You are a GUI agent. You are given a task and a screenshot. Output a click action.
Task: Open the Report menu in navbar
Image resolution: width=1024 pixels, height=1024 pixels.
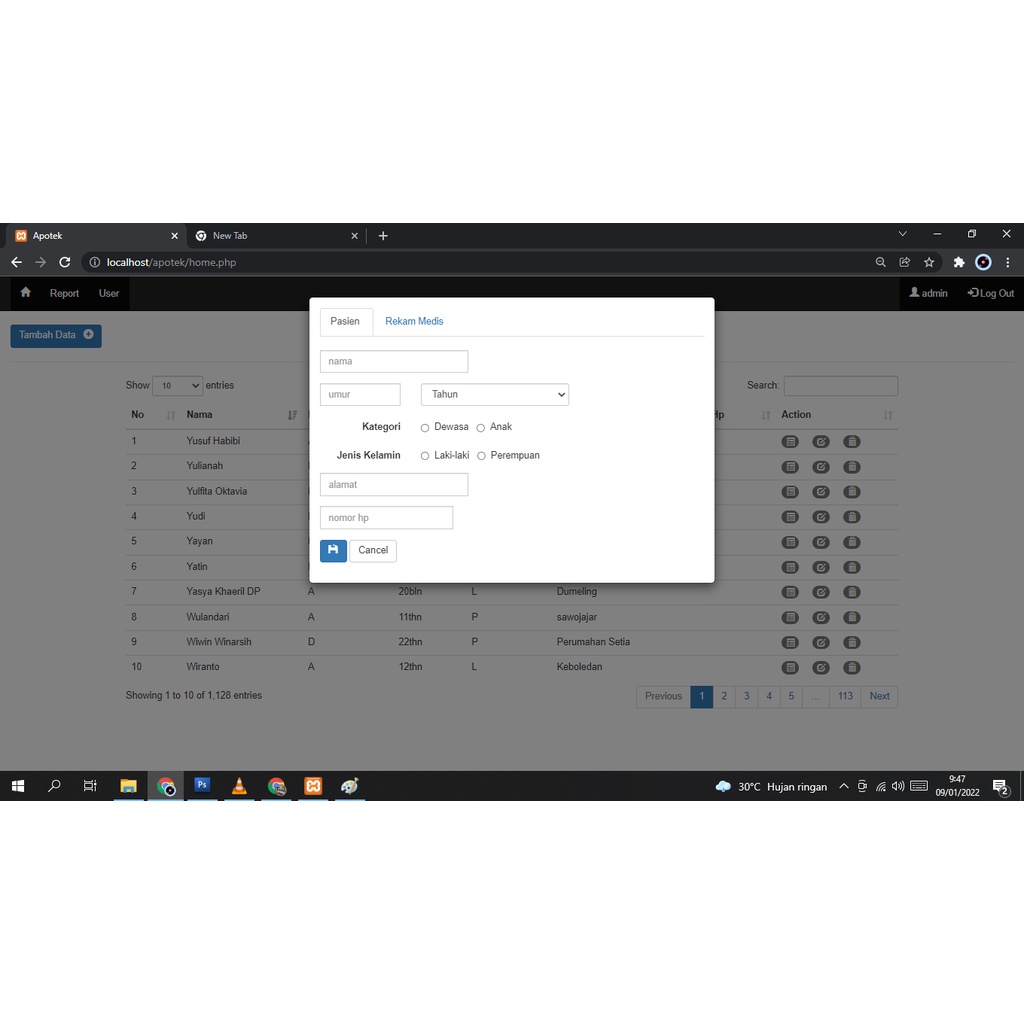tap(64, 293)
